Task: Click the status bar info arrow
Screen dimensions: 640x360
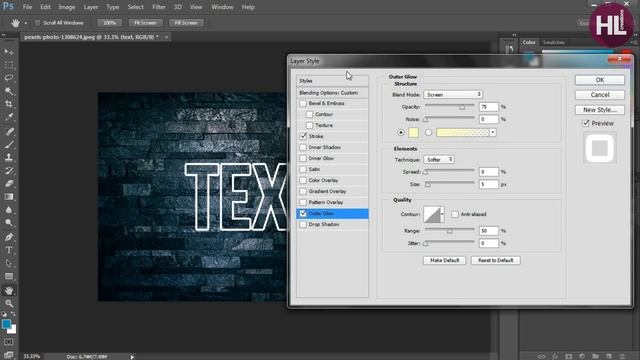Action: coord(132,357)
